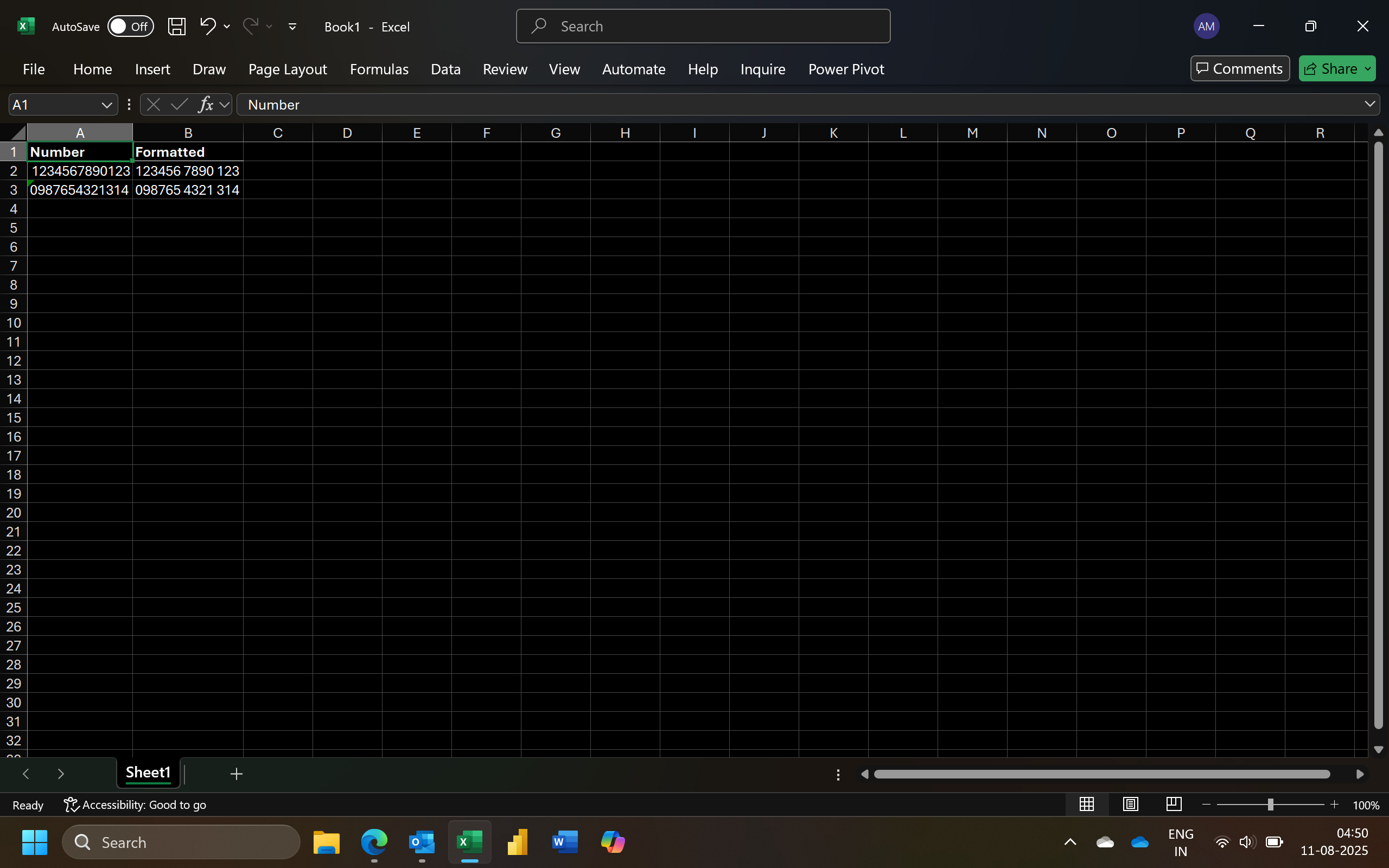1389x868 pixels.
Task: Click the 100% zoom level
Action: click(1366, 806)
